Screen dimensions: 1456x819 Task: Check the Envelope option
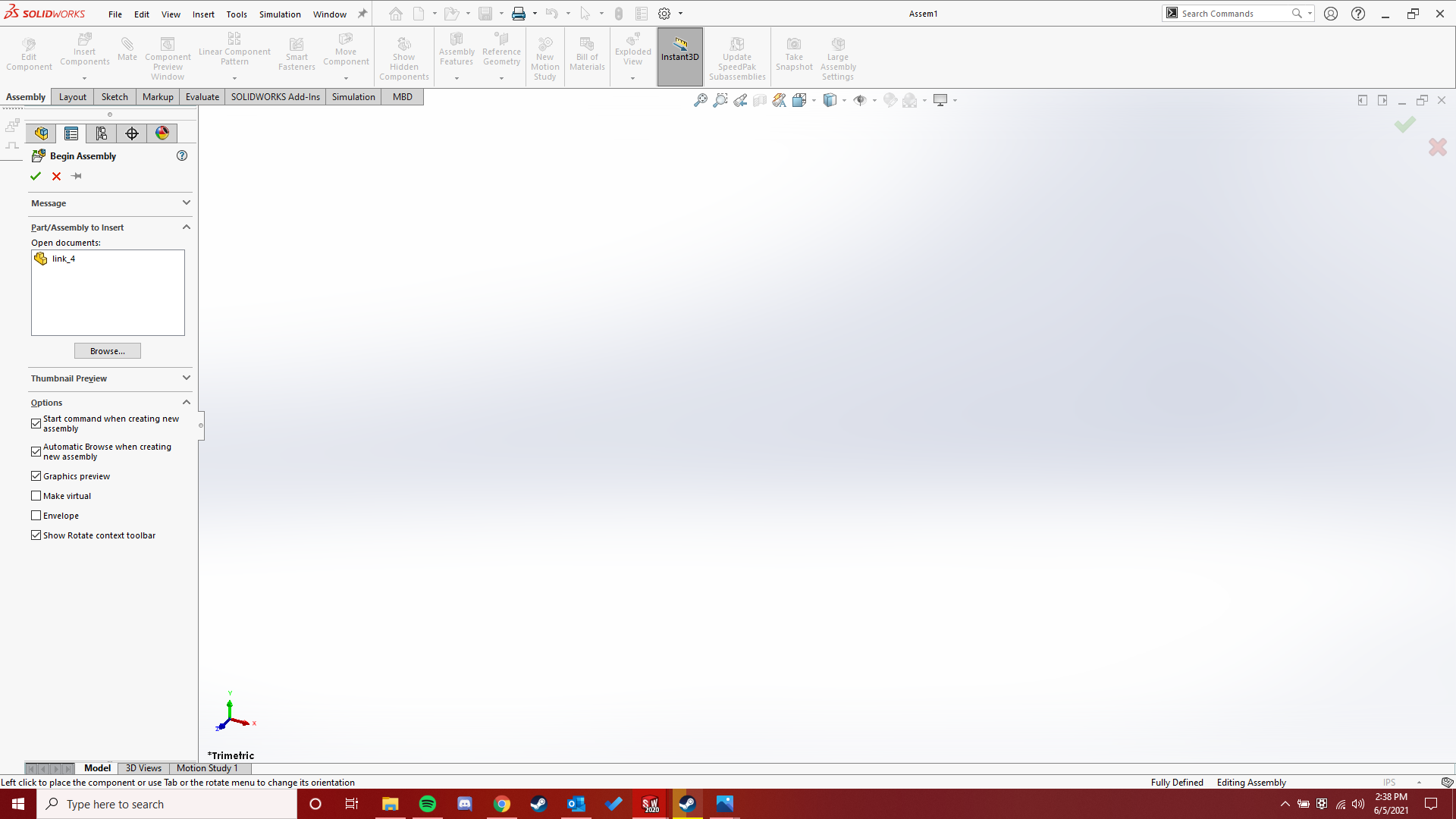36,515
